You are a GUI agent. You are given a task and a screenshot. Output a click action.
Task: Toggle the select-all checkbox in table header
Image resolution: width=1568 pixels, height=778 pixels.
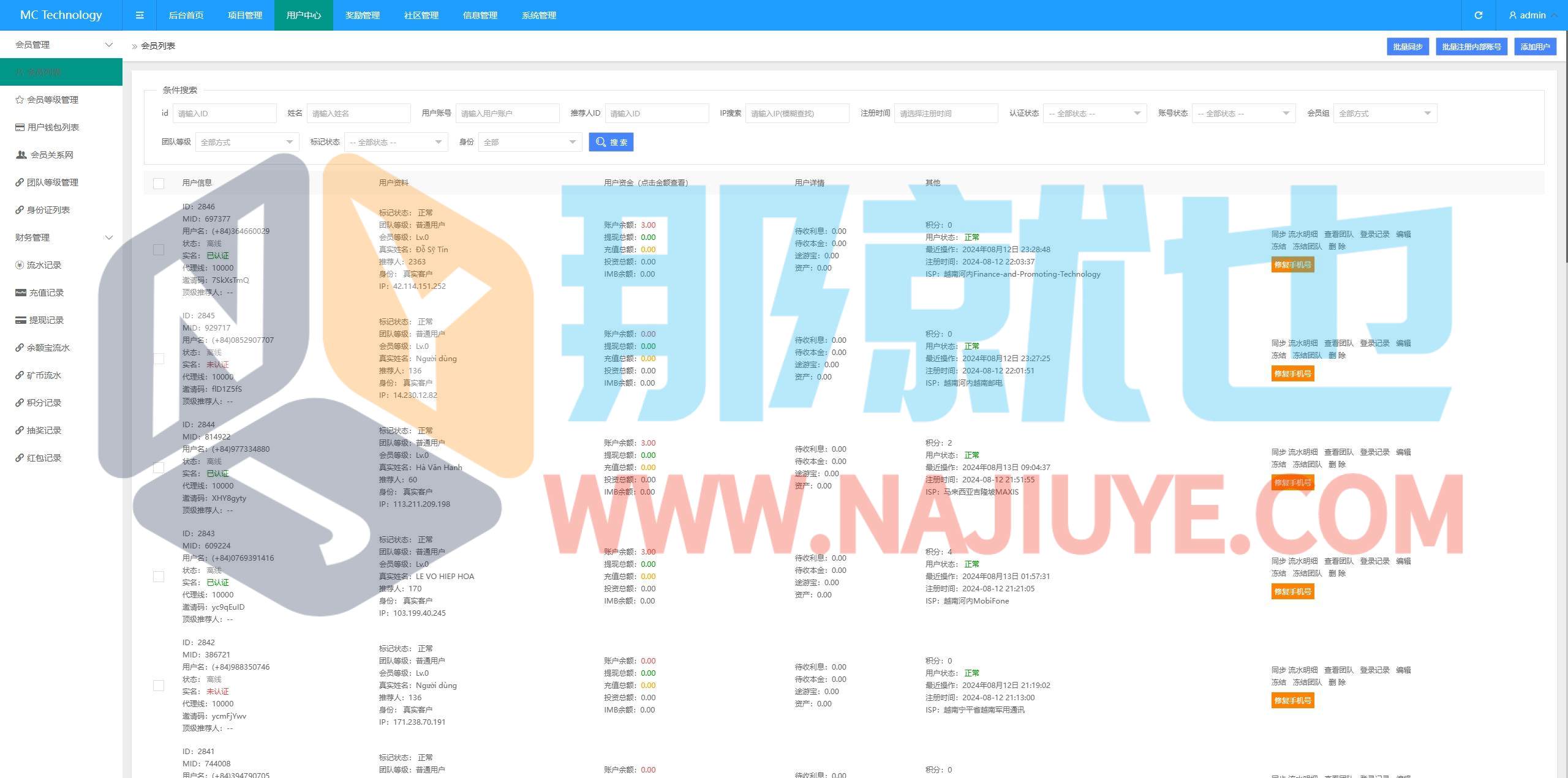[159, 183]
